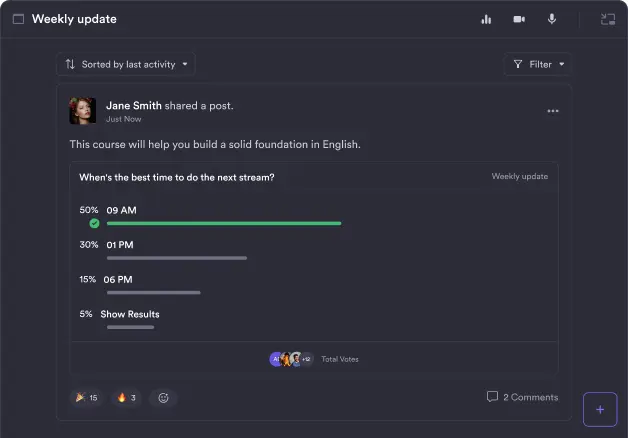Open the poll chart icon in header
The image size is (628, 438).
click(x=486, y=19)
